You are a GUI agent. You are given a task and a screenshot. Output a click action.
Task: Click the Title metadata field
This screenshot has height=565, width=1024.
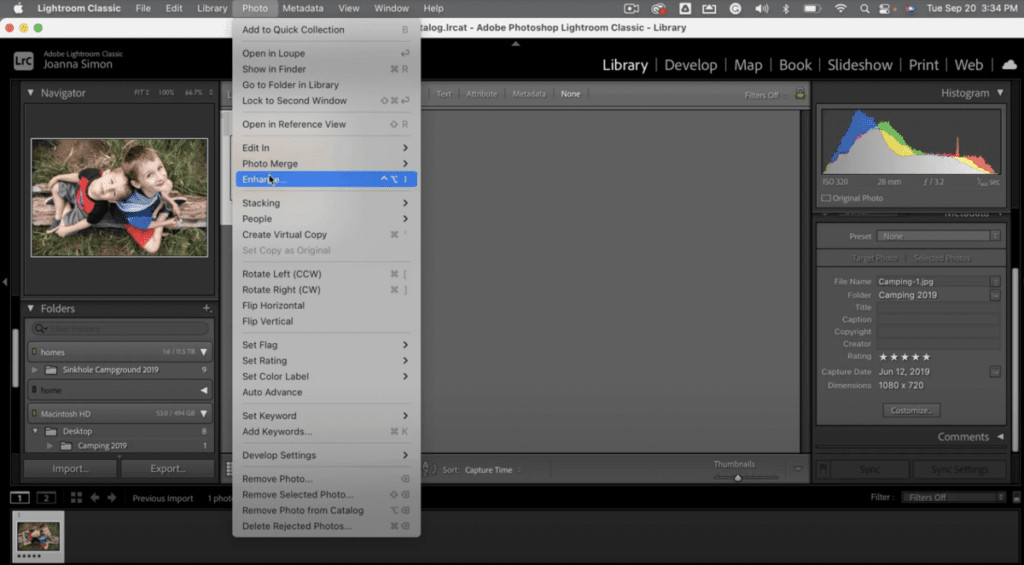click(938, 307)
